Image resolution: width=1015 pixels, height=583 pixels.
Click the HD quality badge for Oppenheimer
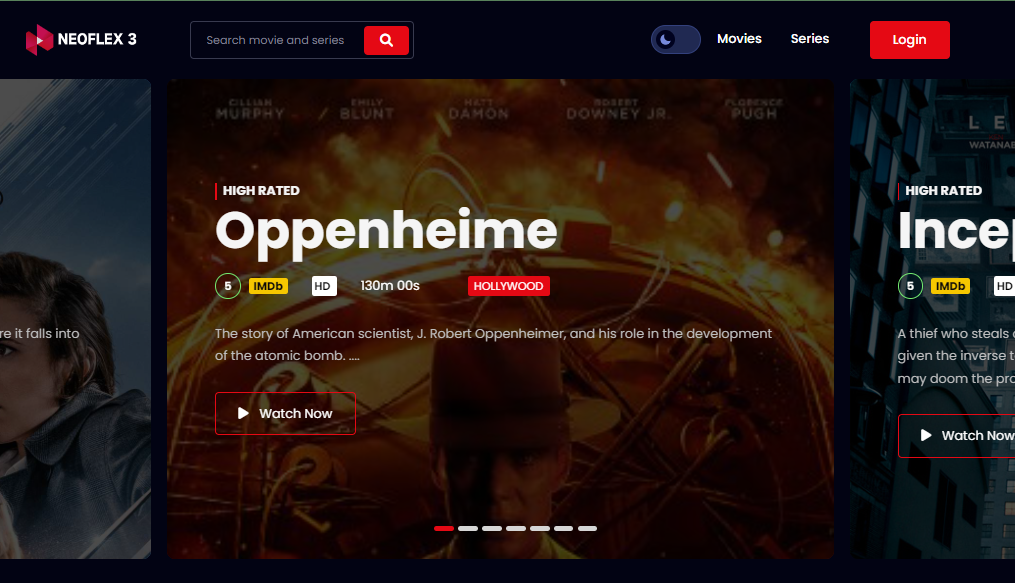[322, 286]
